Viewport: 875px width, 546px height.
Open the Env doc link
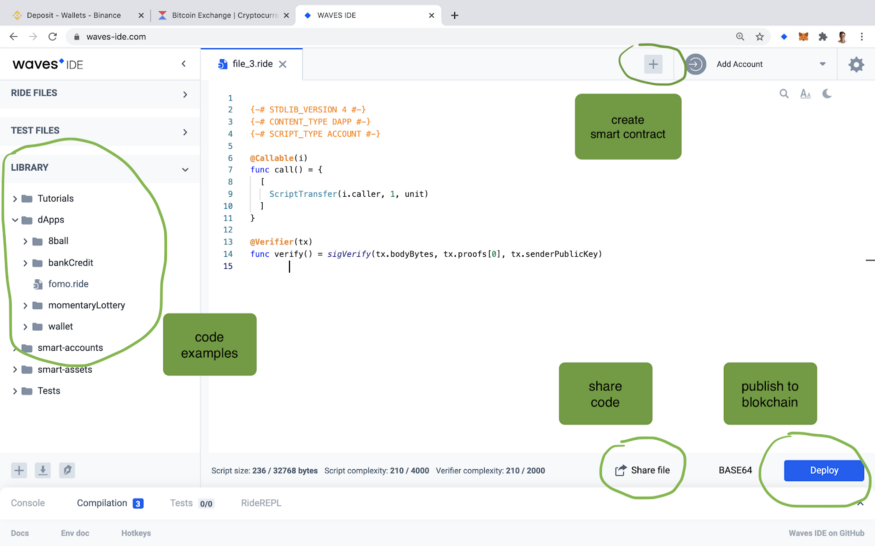tap(75, 533)
